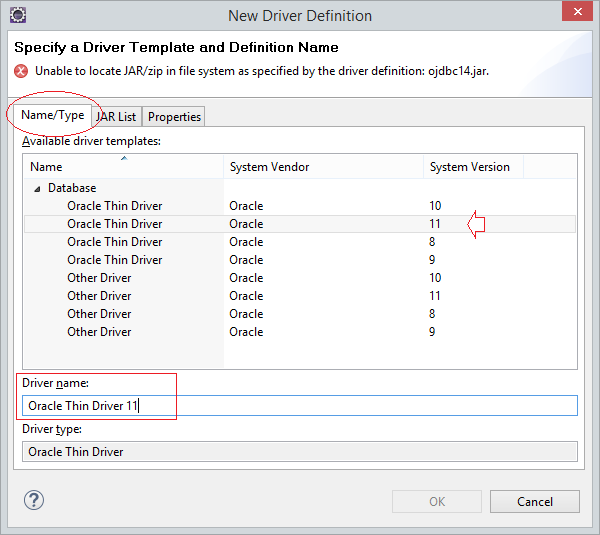Click the red error icon beside message
This screenshot has height=535, width=600.
[21, 71]
